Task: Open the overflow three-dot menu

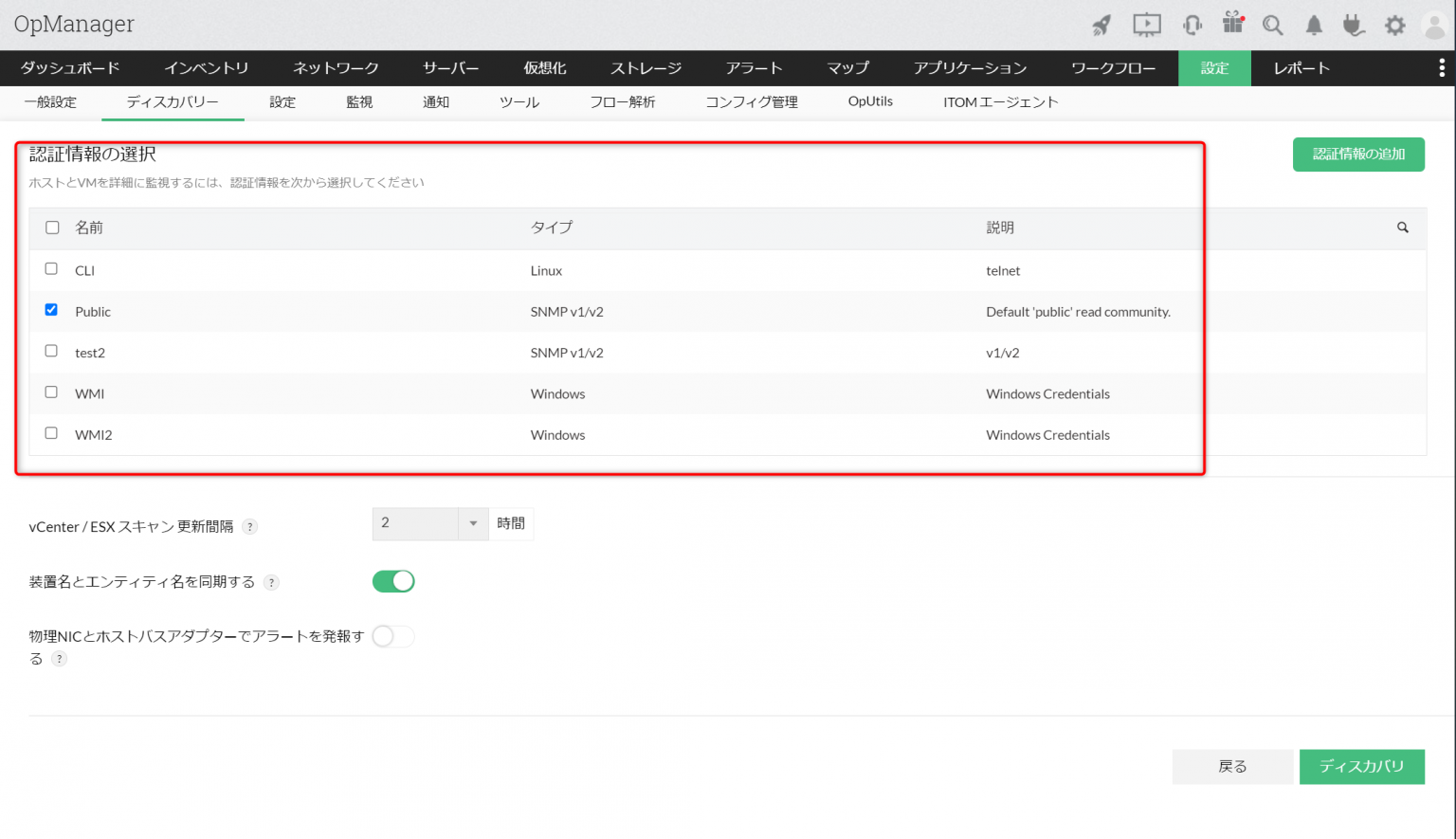Action: tap(1440, 68)
